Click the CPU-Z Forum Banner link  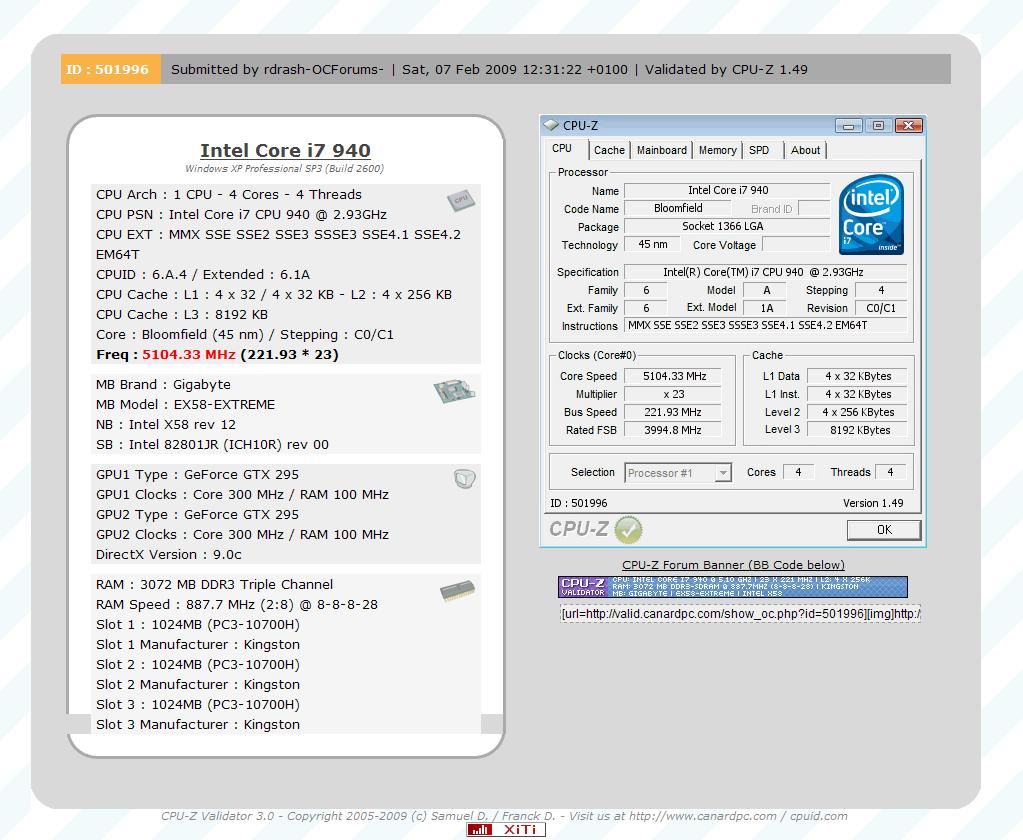point(733,565)
